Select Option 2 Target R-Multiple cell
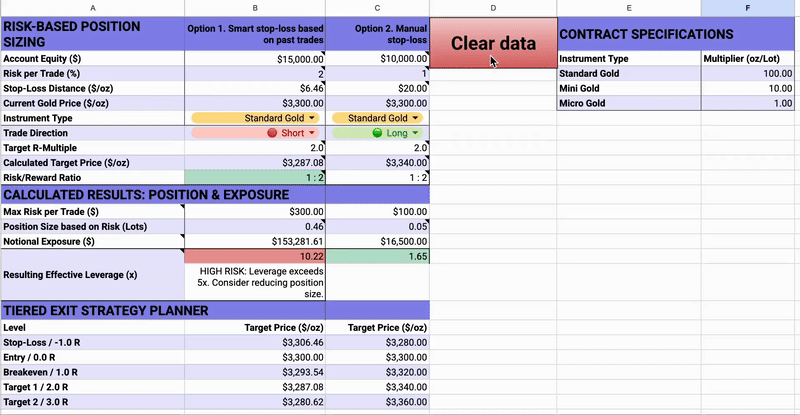 [377, 148]
